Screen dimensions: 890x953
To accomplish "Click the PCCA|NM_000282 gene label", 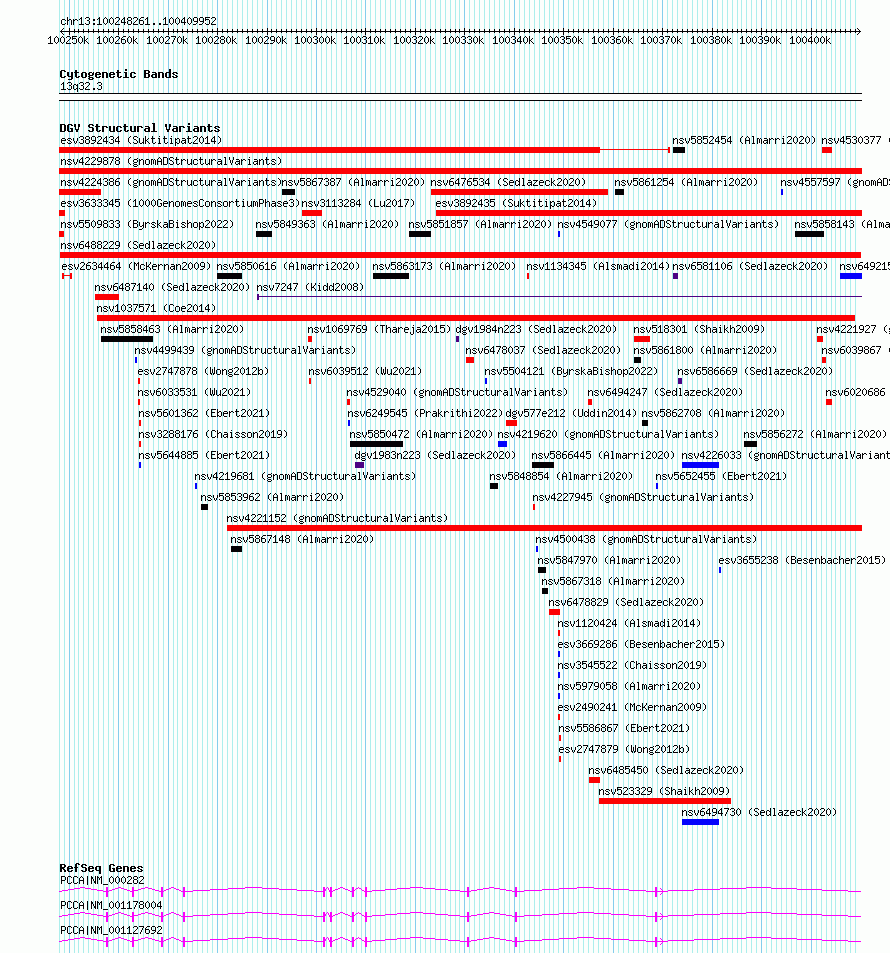I will pos(102,881).
